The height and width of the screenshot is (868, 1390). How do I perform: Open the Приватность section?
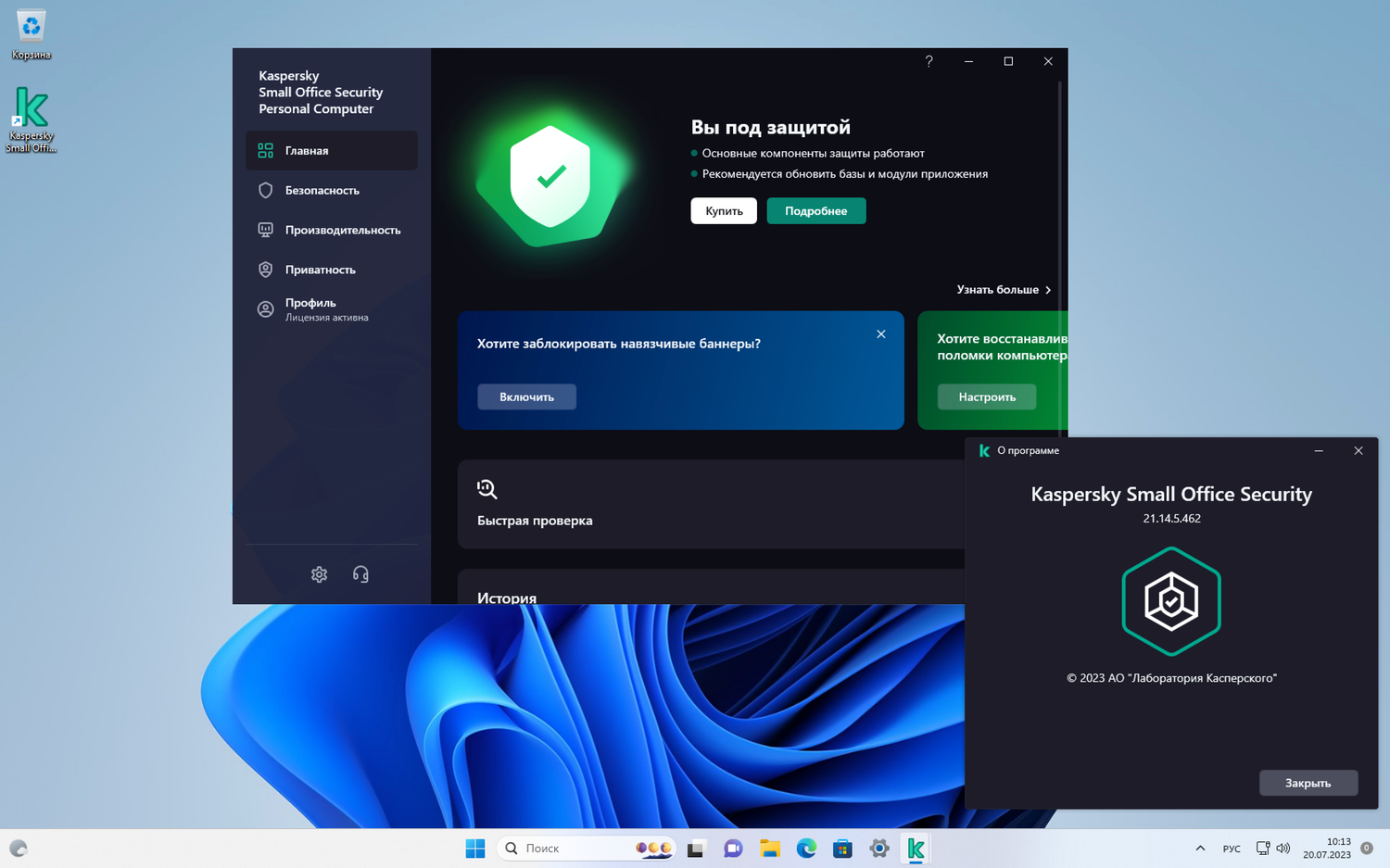click(332, 270)
